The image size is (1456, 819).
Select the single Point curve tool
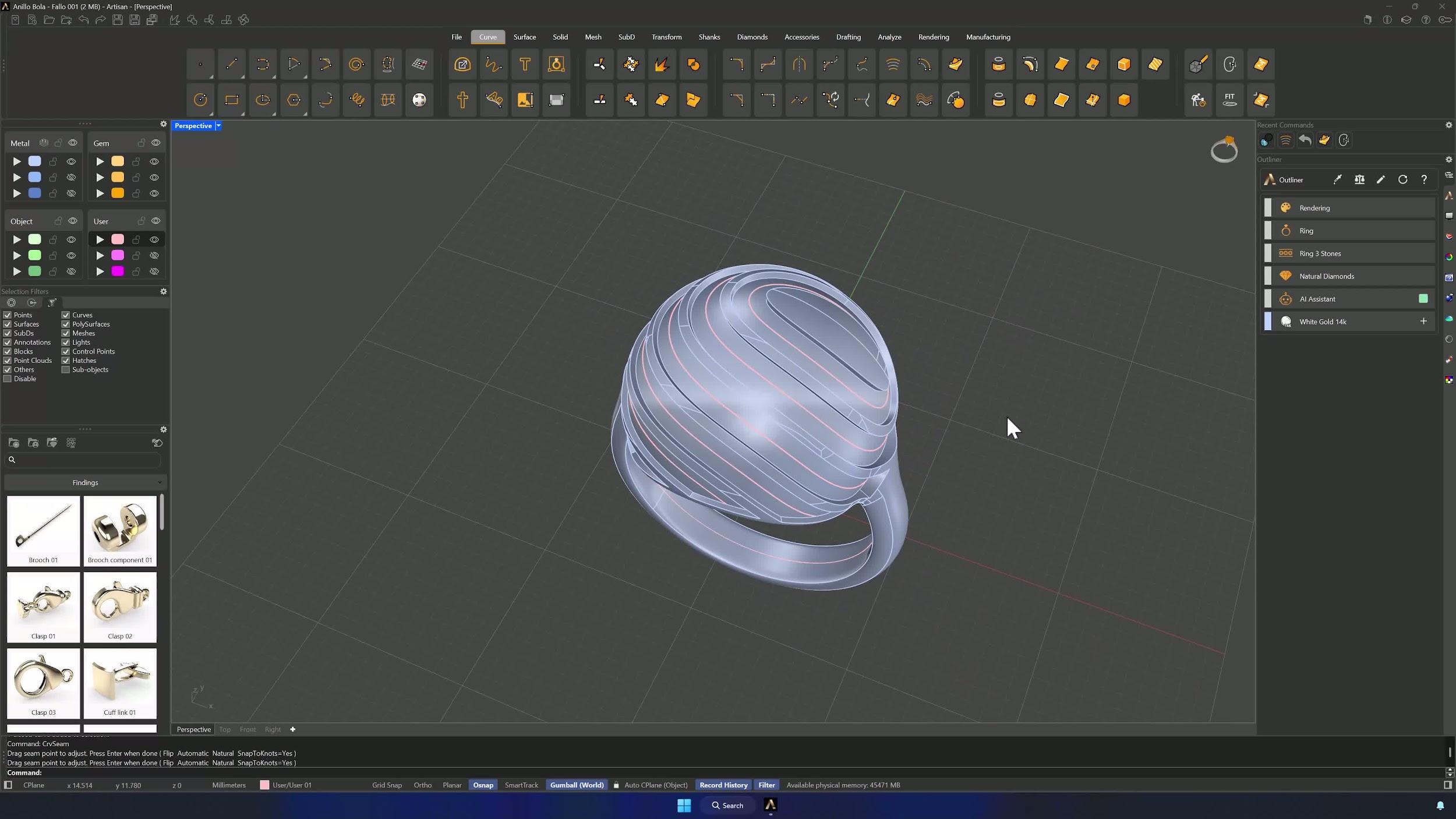click(200, 65)
